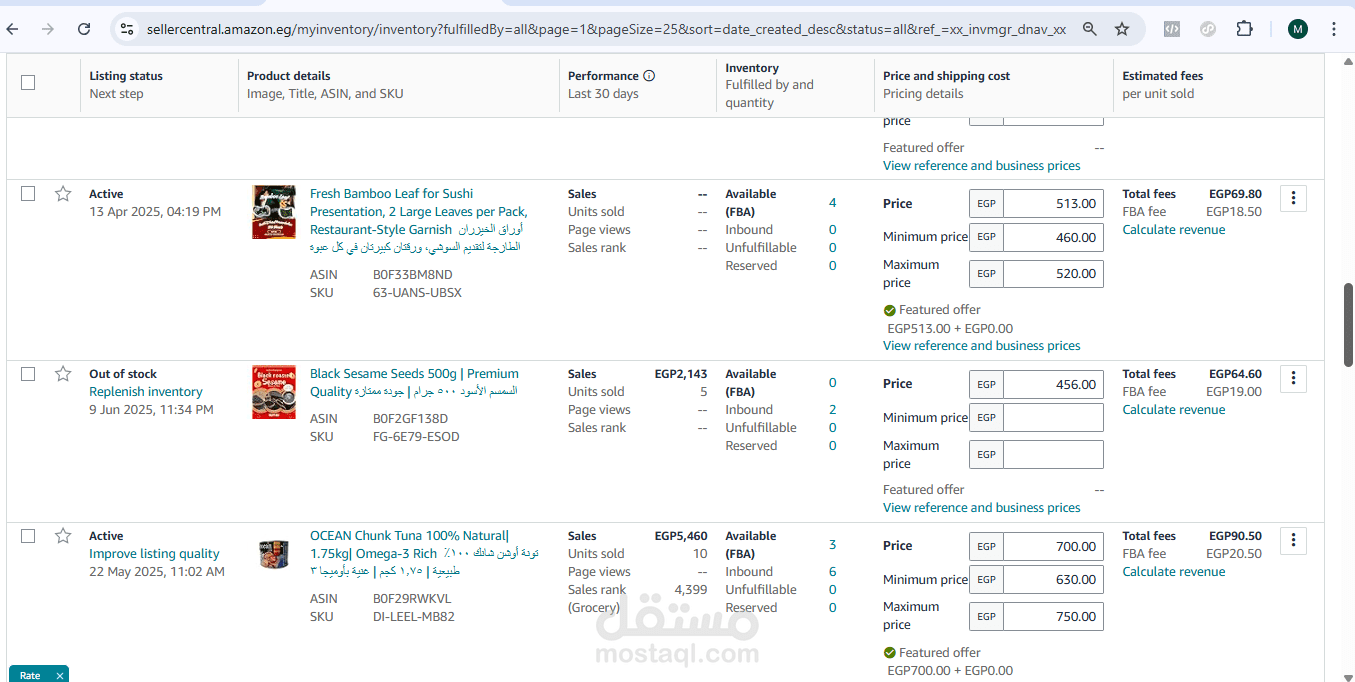Screen dimensions: 1355x682
Task: Open inbound quantity 6 for OCEAN Chunk Tuna
Action: click(x=832, y=572)
